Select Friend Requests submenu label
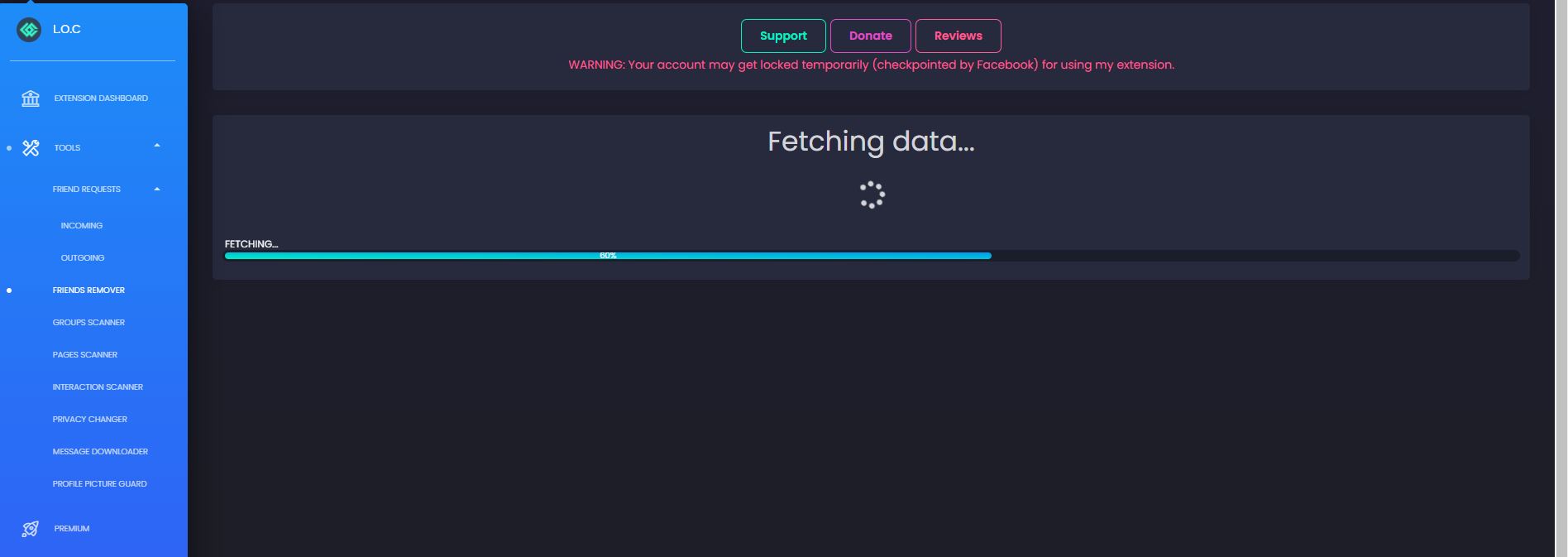 coord(87,190)
